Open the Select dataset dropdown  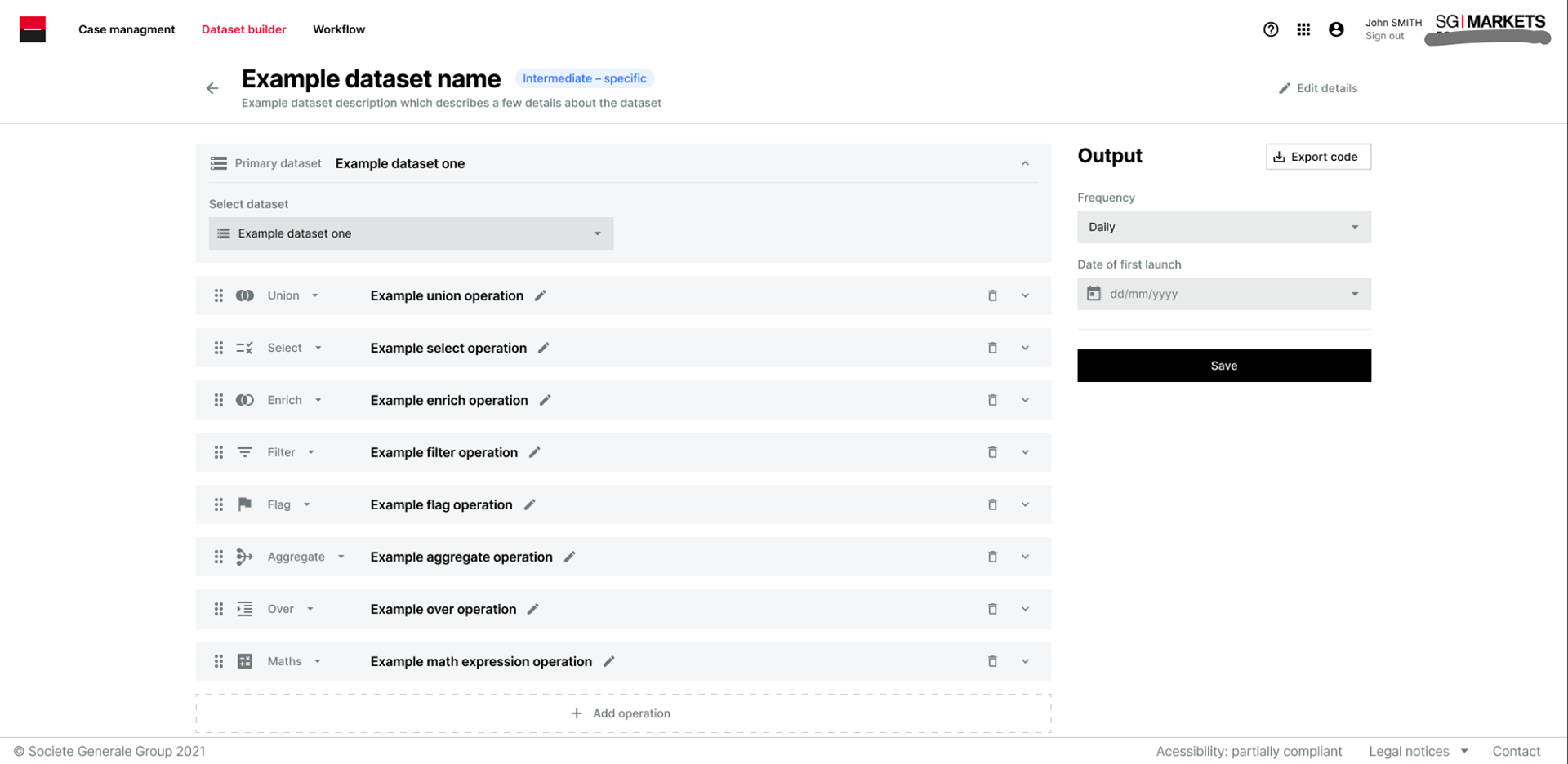coord(411,233)
